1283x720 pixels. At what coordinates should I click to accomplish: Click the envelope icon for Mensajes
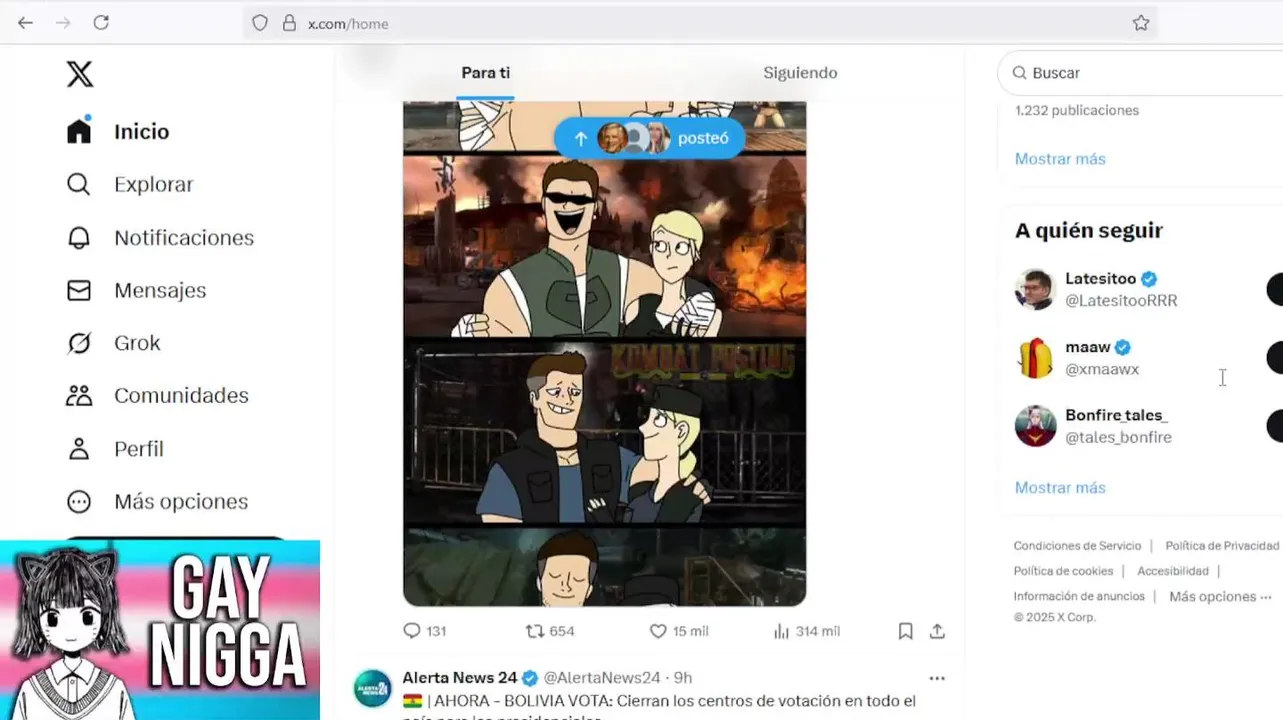[x=79, y=290]
